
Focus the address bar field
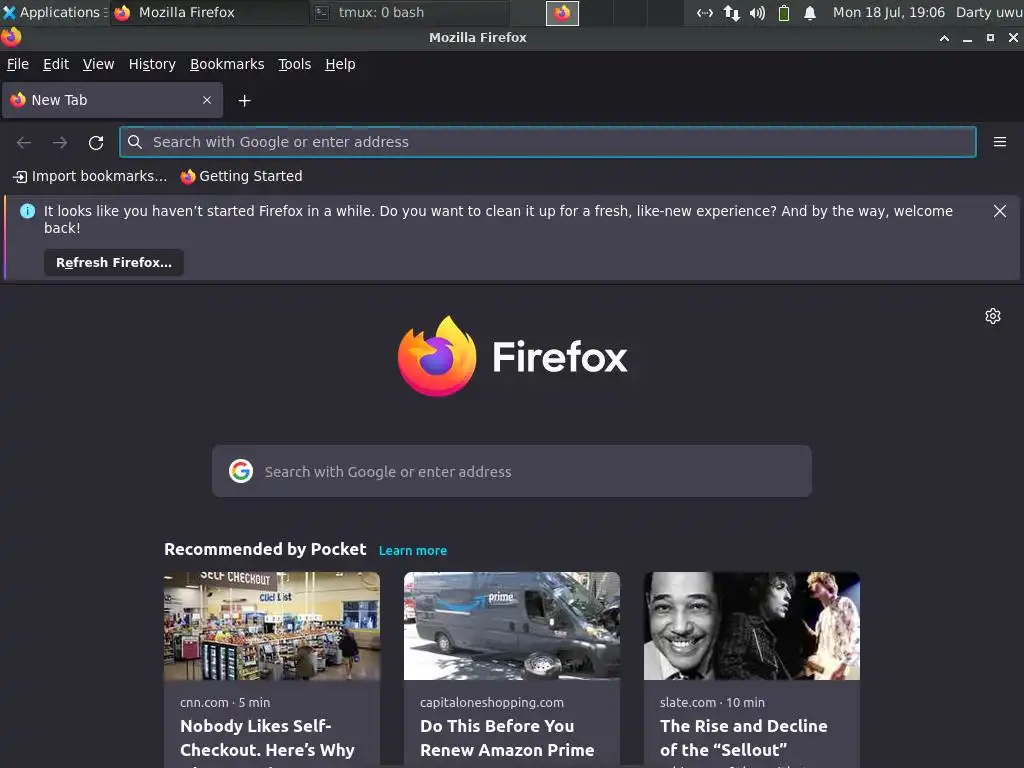[x=547, y=142]
